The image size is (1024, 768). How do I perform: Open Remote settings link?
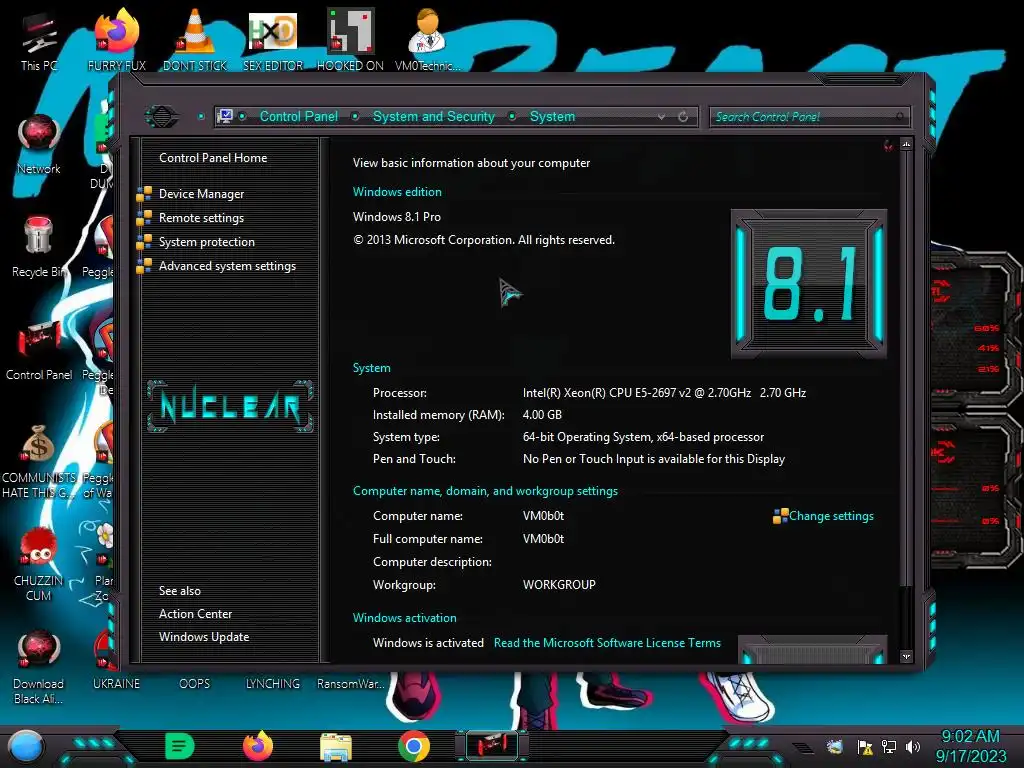pyautogui.click(x=201, y=218)
